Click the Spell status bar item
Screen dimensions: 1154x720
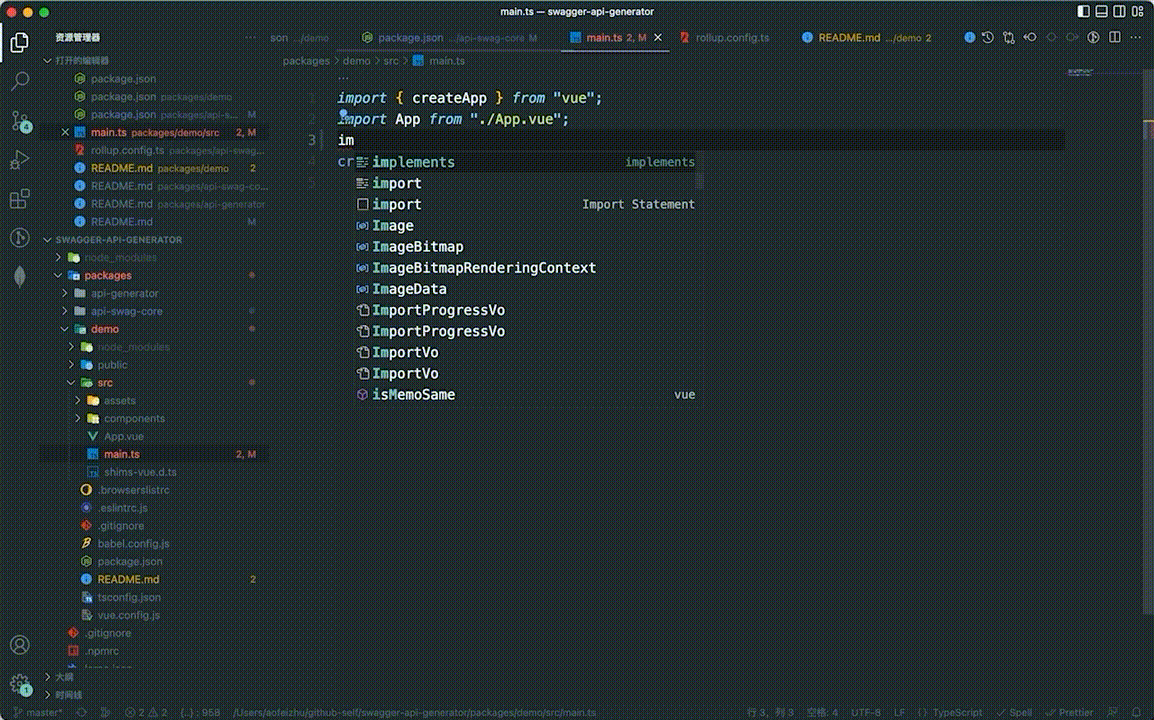[1014, 712]
